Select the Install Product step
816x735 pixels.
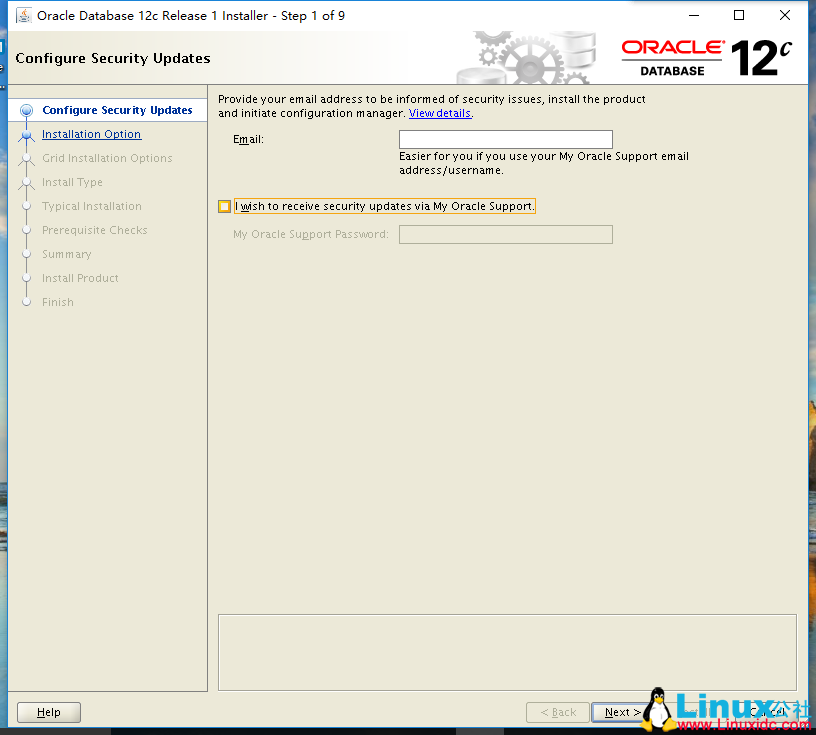tap(80, 278)
